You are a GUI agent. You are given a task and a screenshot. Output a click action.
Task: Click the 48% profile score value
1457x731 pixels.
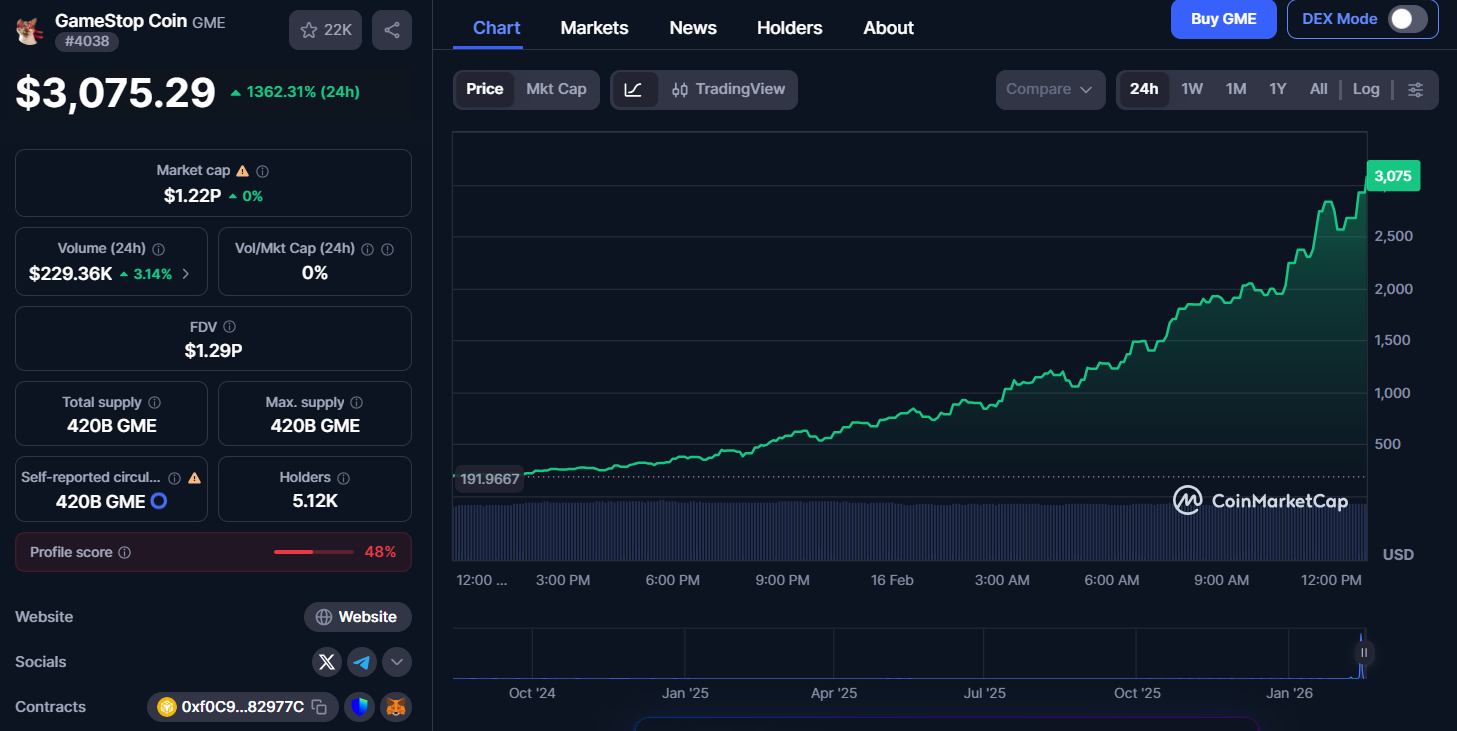point(380,552)
